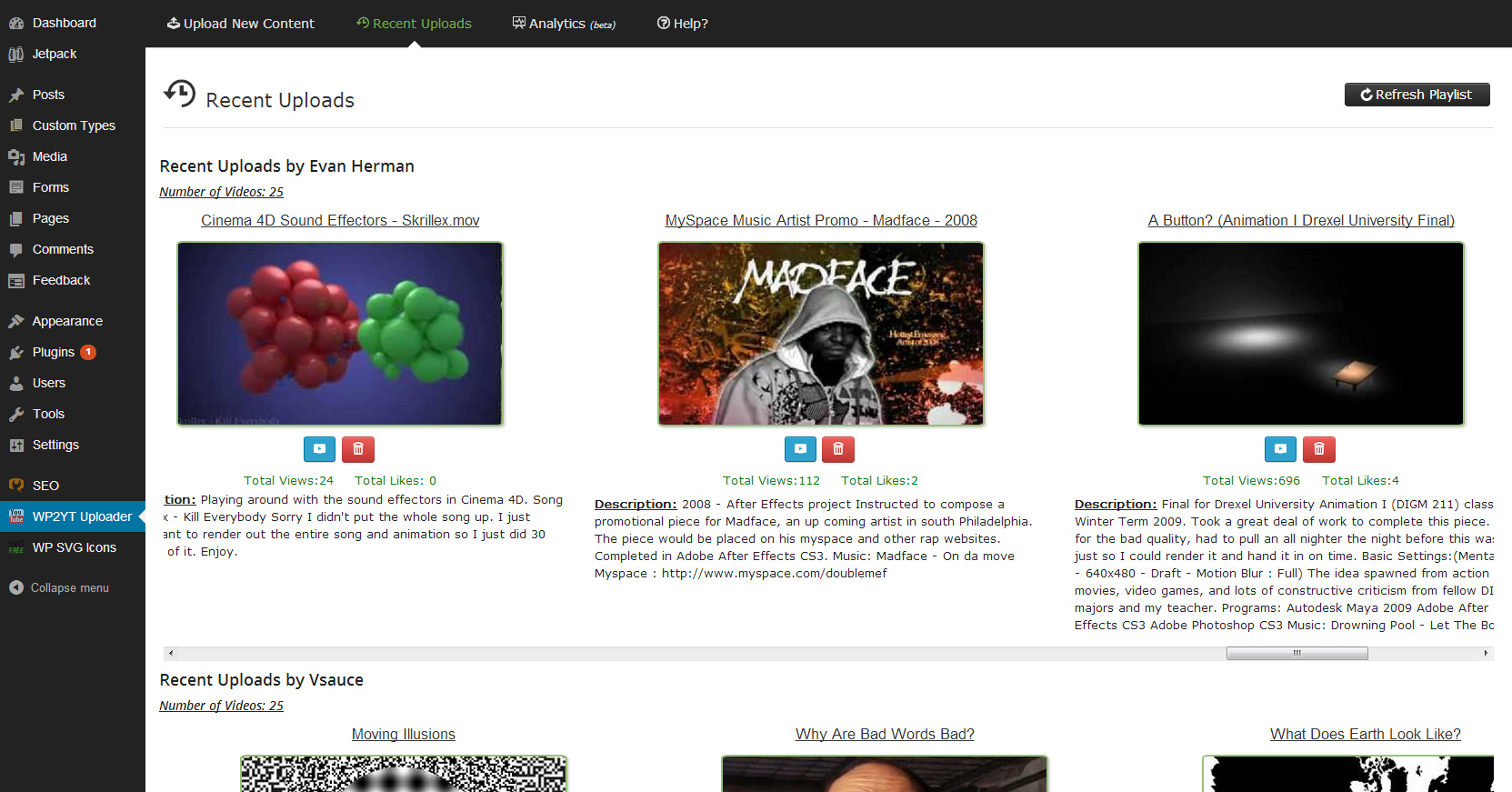Click the scrollbar left arrow

(x=170, y=653)
